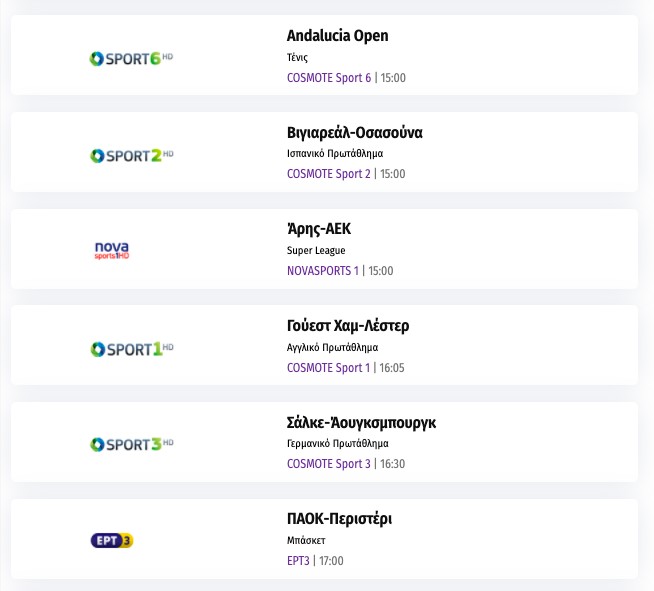Open the Andalucia Open event title

click(x=337, y=36)
